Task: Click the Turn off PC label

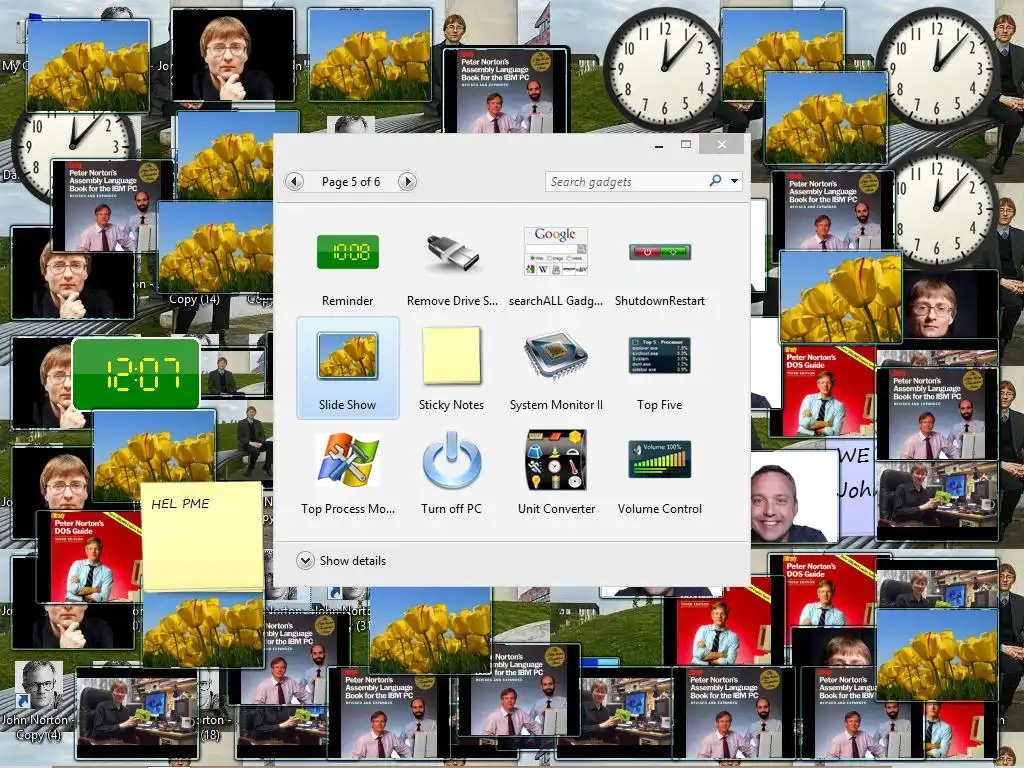Action: click(x=451, y=509)
